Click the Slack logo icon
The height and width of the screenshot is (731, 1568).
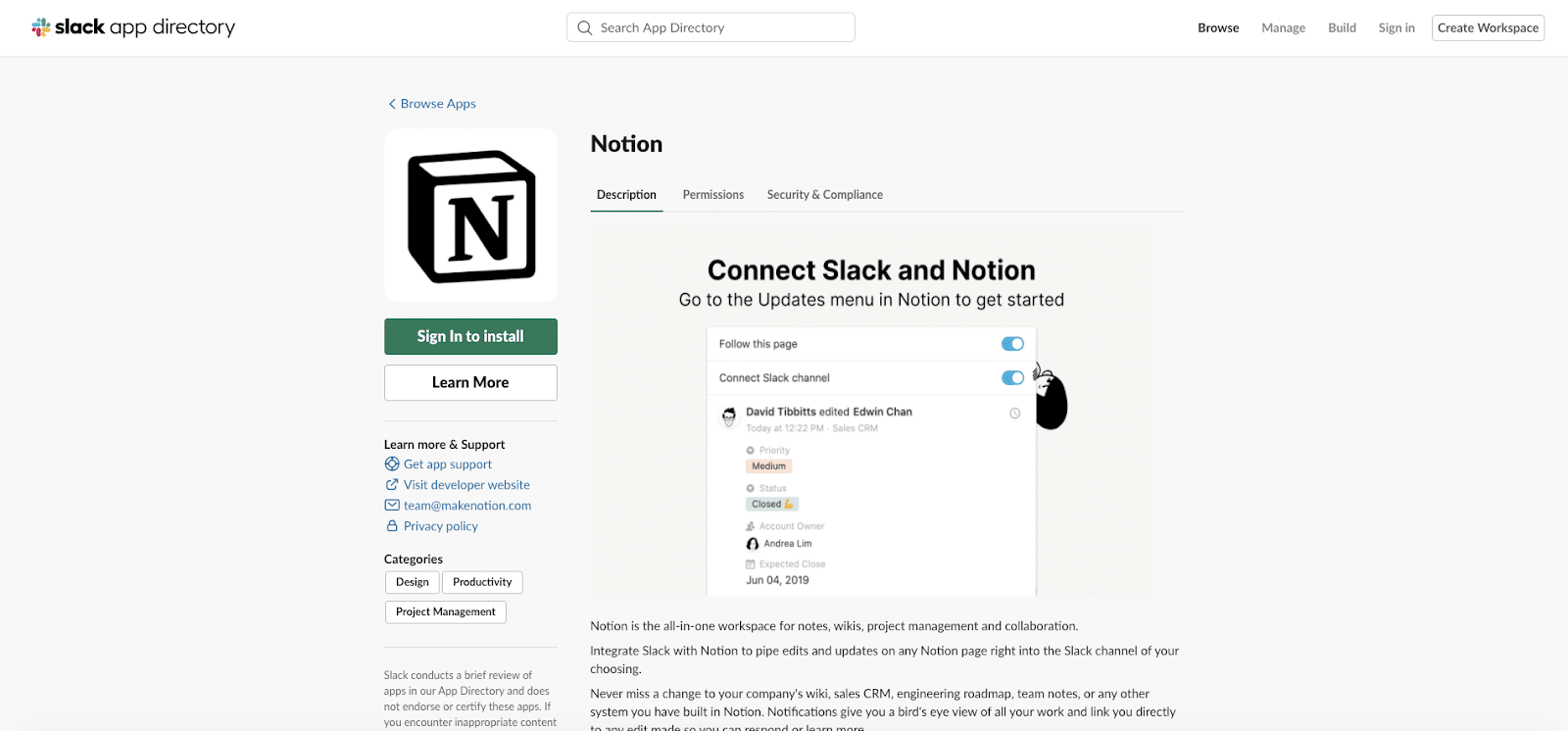(41, 27)
